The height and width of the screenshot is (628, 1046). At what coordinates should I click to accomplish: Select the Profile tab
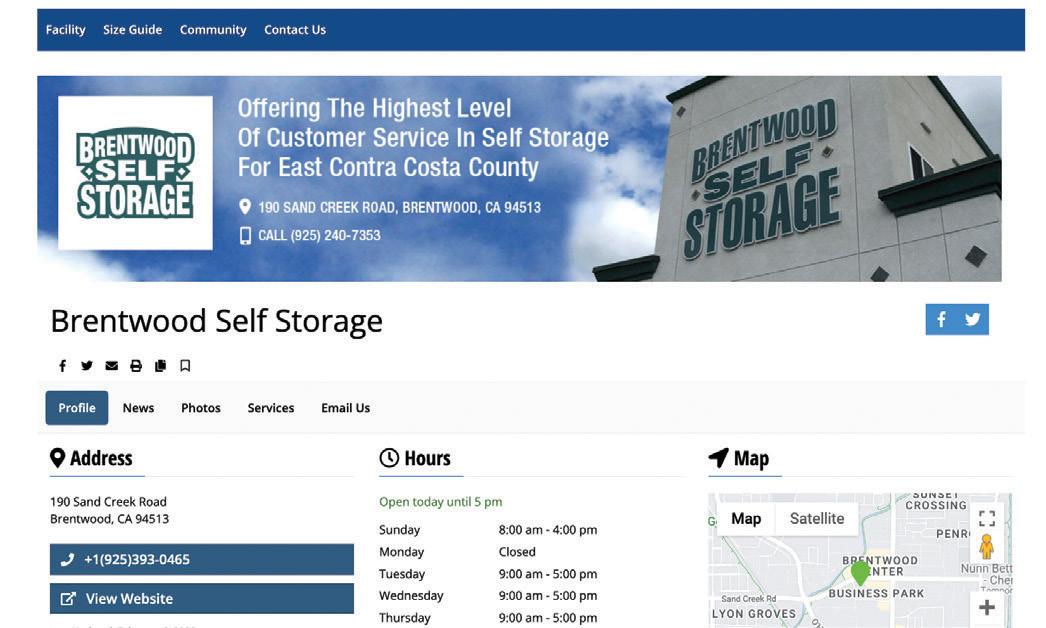[x=77, y=408]
